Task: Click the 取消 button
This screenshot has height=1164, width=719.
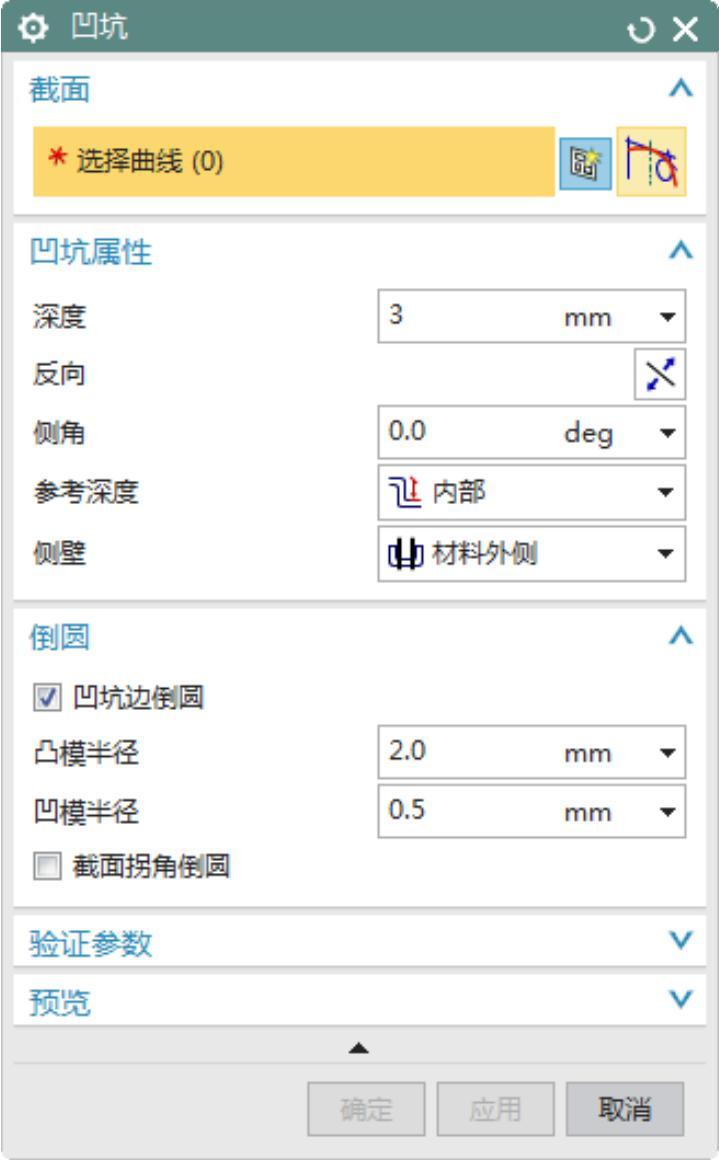Action: [x=624, y=1109]
